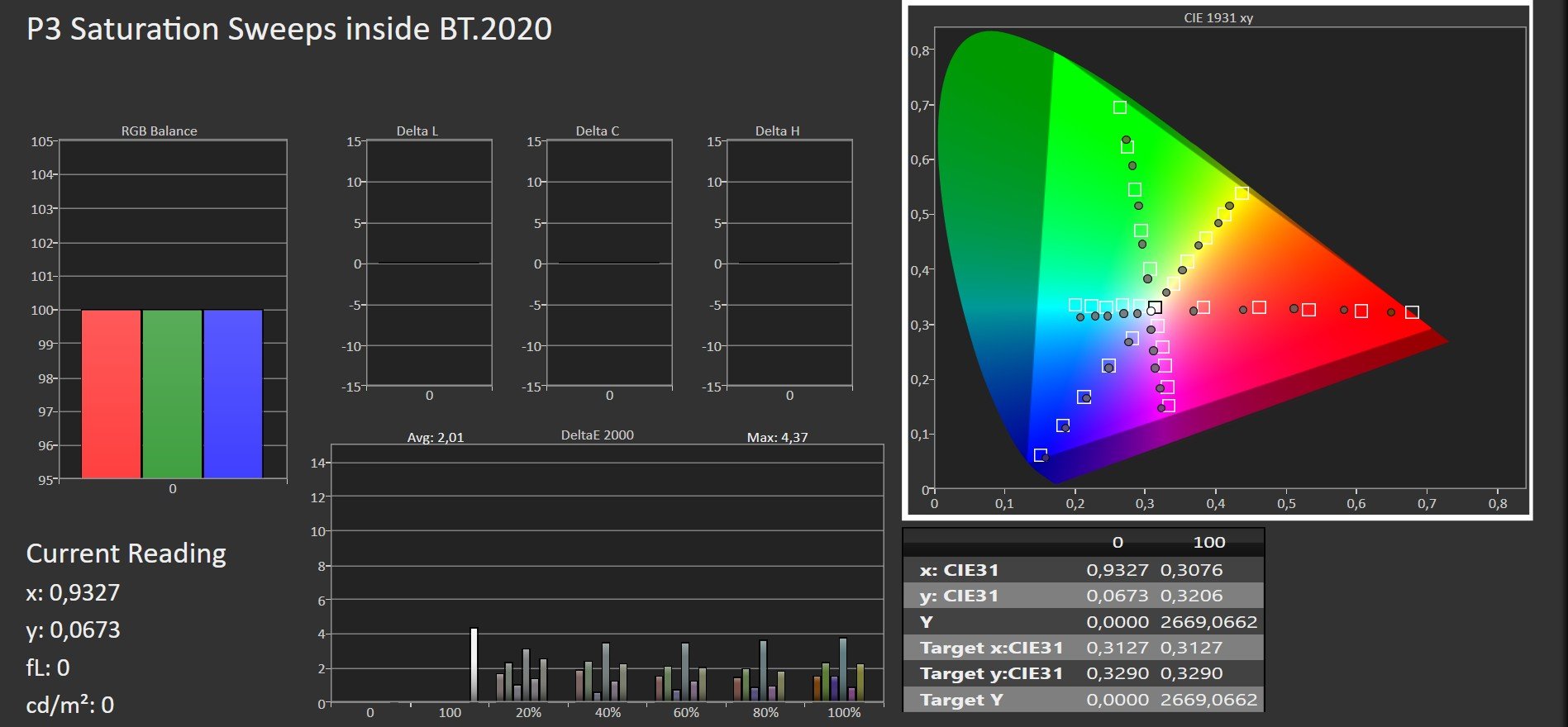Click the tall white bar in DeltaE 2000
Image resolution: width=1568 pixels, height=727 pixels.
point(474,665)
